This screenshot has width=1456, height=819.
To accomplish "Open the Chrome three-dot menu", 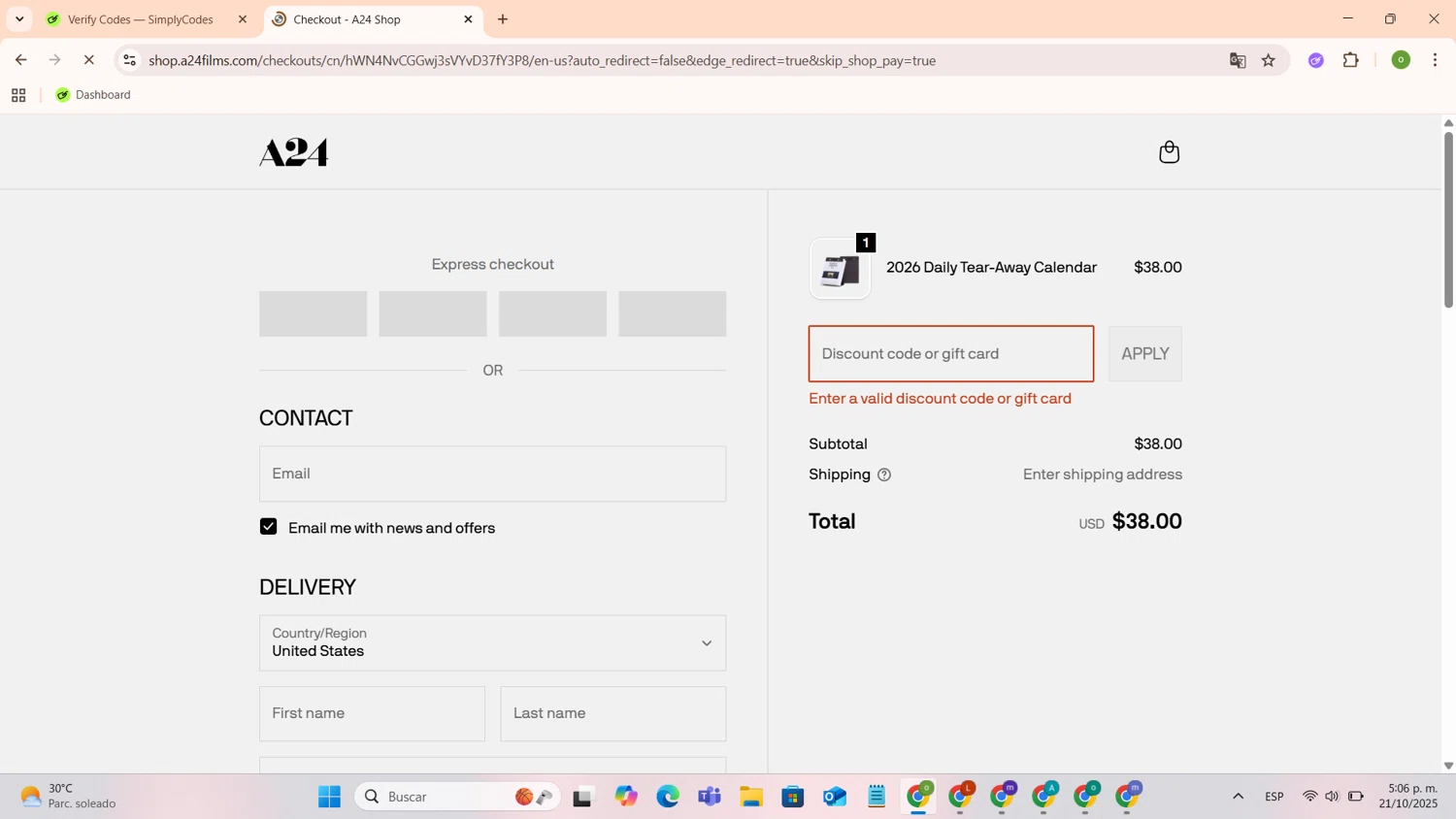I will [x=1435, y=60].
